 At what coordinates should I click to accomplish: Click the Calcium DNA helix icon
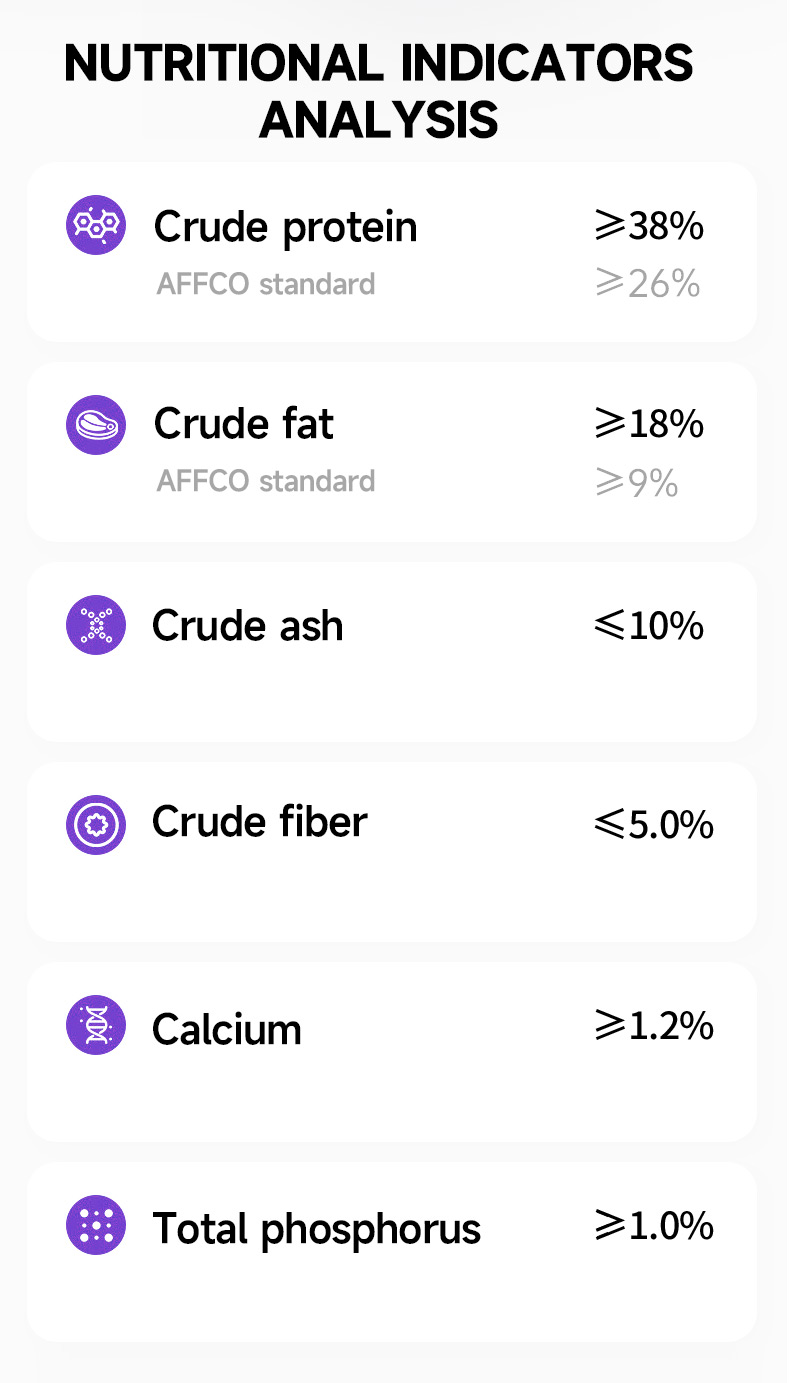96,1025
